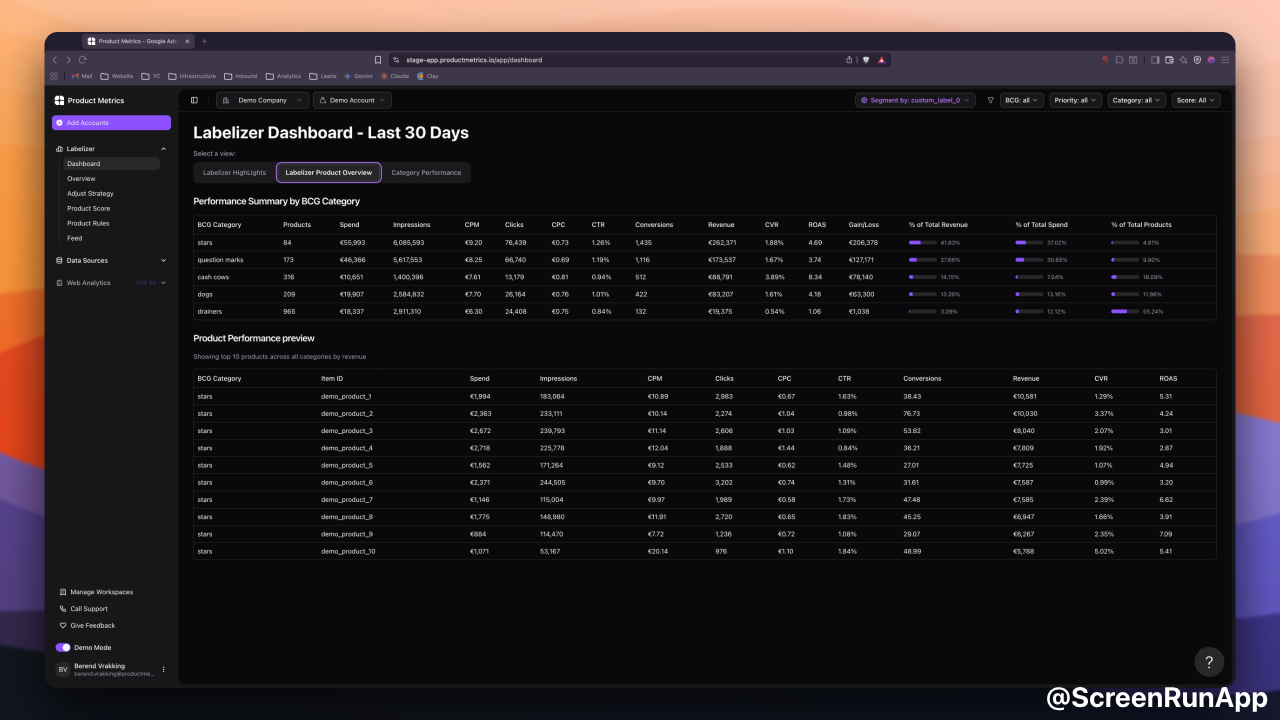This screenshot has width=1280, height=720.
Task: Open Product Score in the sidebar
Action: (87, 208)
